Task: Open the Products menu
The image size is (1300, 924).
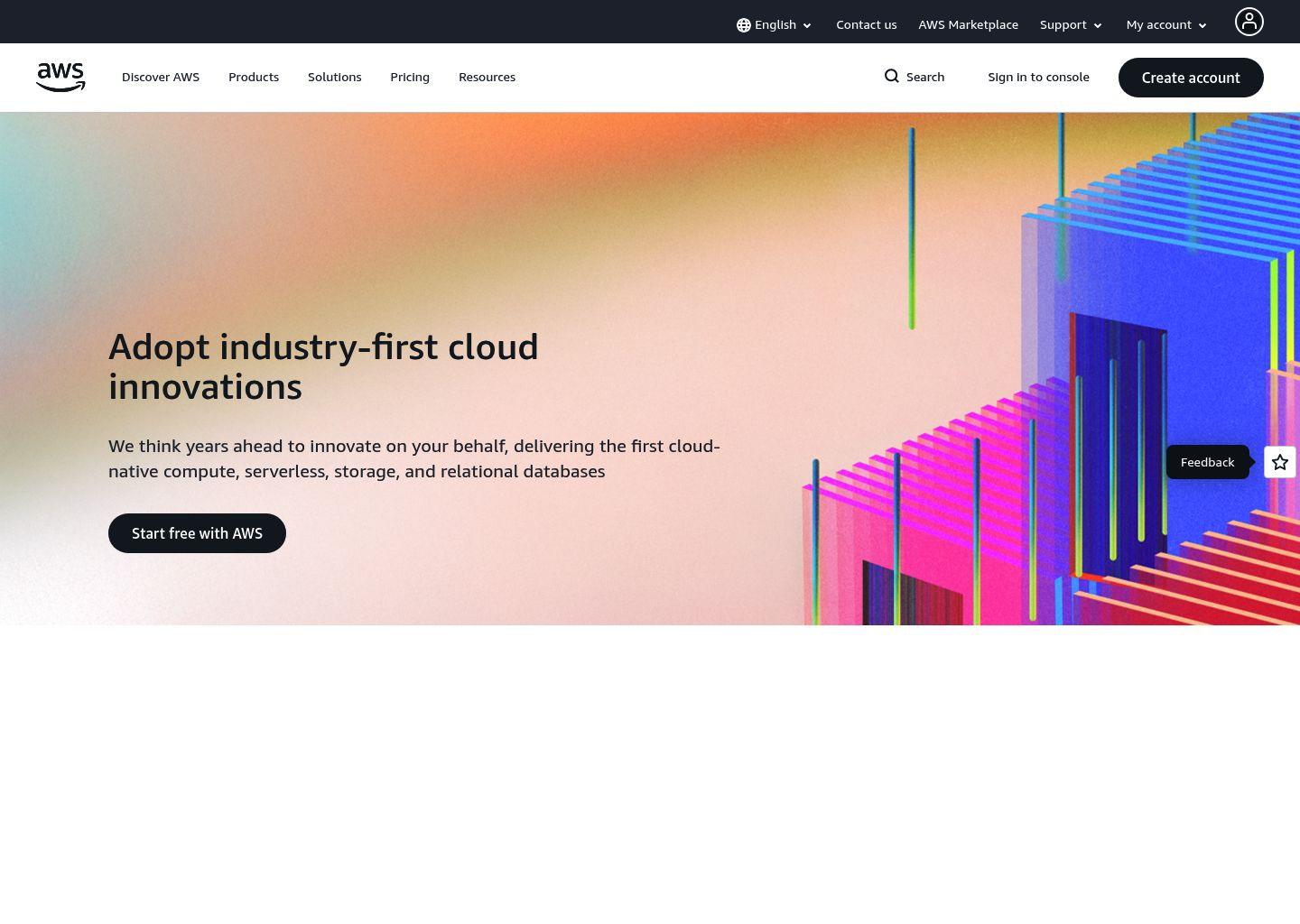Action: click(254, 78)
